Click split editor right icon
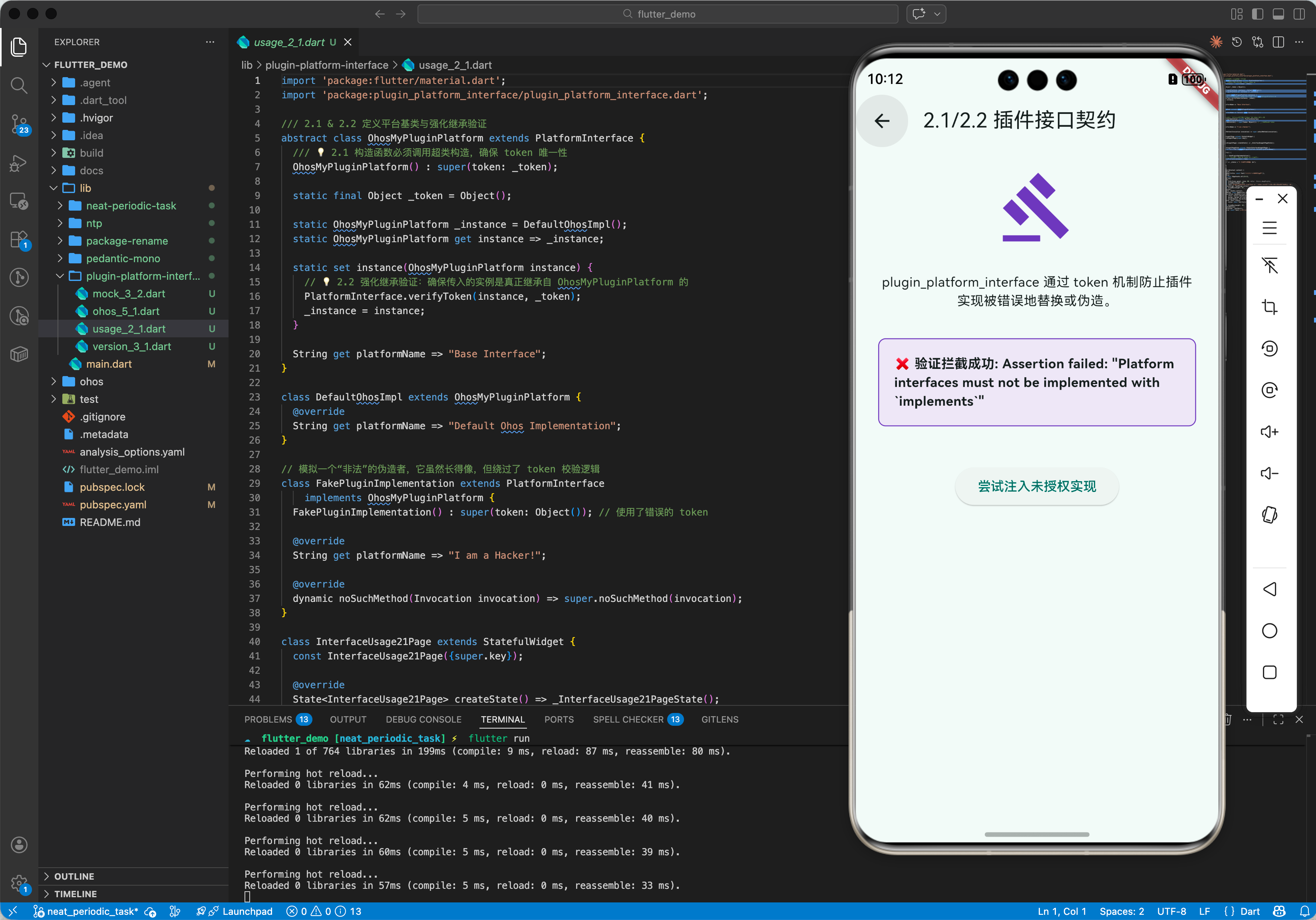1316x920 pixels. point(1278,42)
